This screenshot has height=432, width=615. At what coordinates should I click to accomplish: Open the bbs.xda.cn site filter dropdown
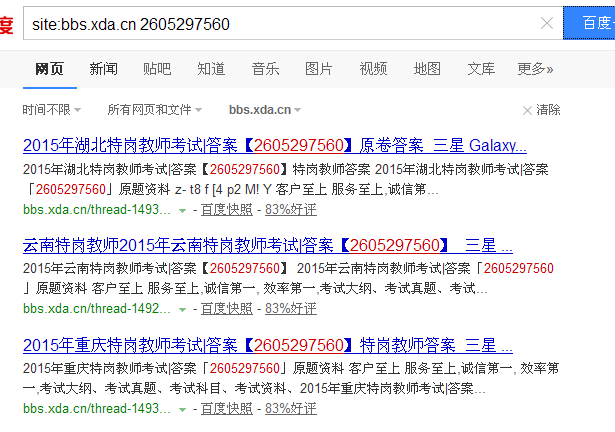pos(265,110)
